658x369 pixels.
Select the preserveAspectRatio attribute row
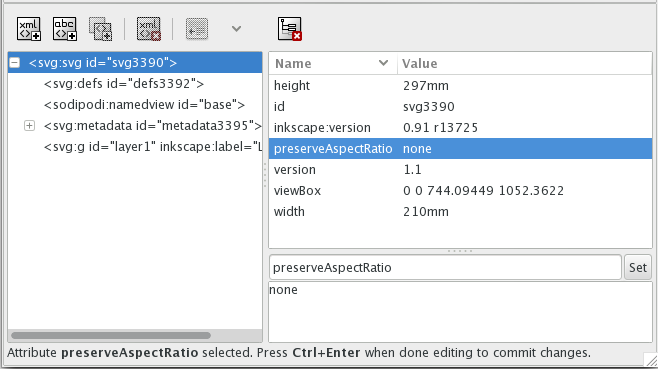click(460, 149)
